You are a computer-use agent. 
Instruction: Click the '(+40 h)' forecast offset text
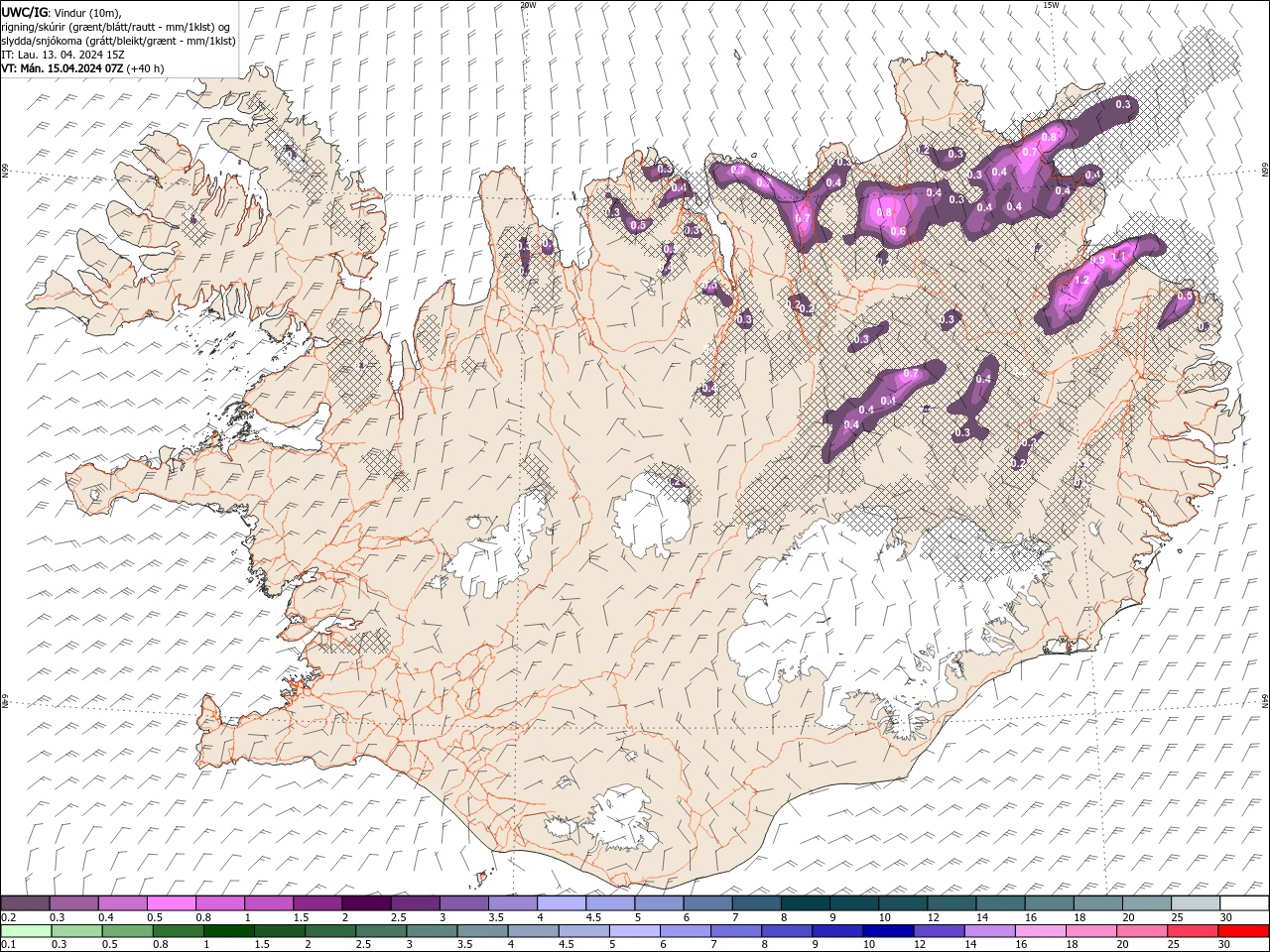coord(146,68)
